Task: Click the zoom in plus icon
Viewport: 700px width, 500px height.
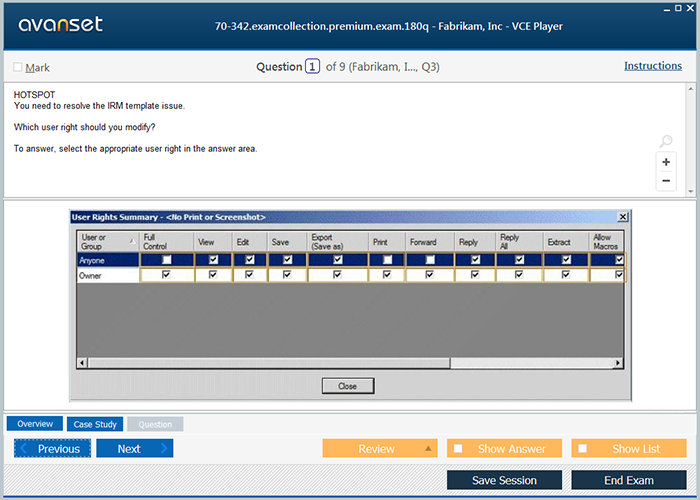Action: tap(666, 162)
